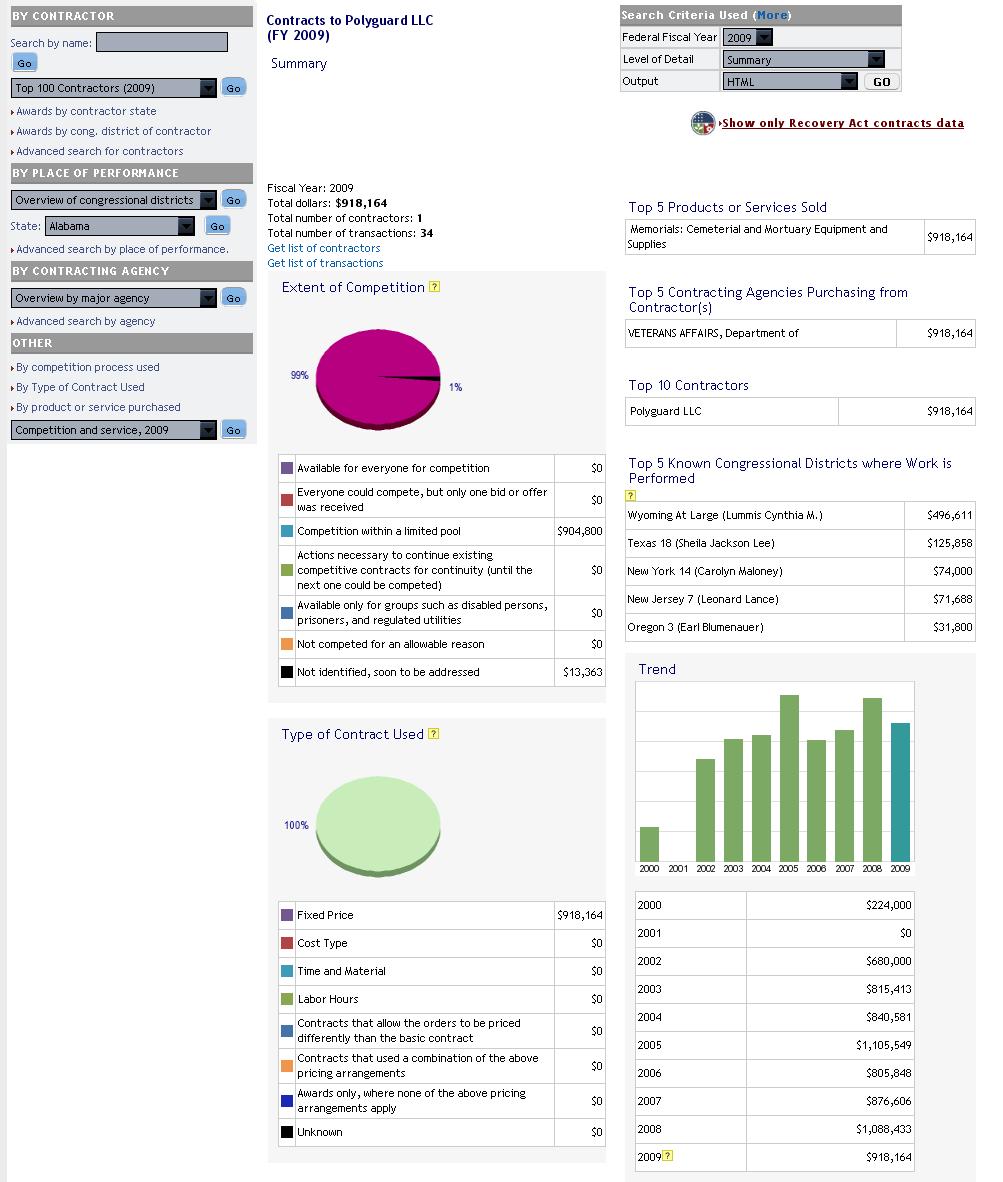The width and height of the screenshot is (1003, 1182).
Task: Click the Type of Contract Used pie chart
Action: [378, 826]
